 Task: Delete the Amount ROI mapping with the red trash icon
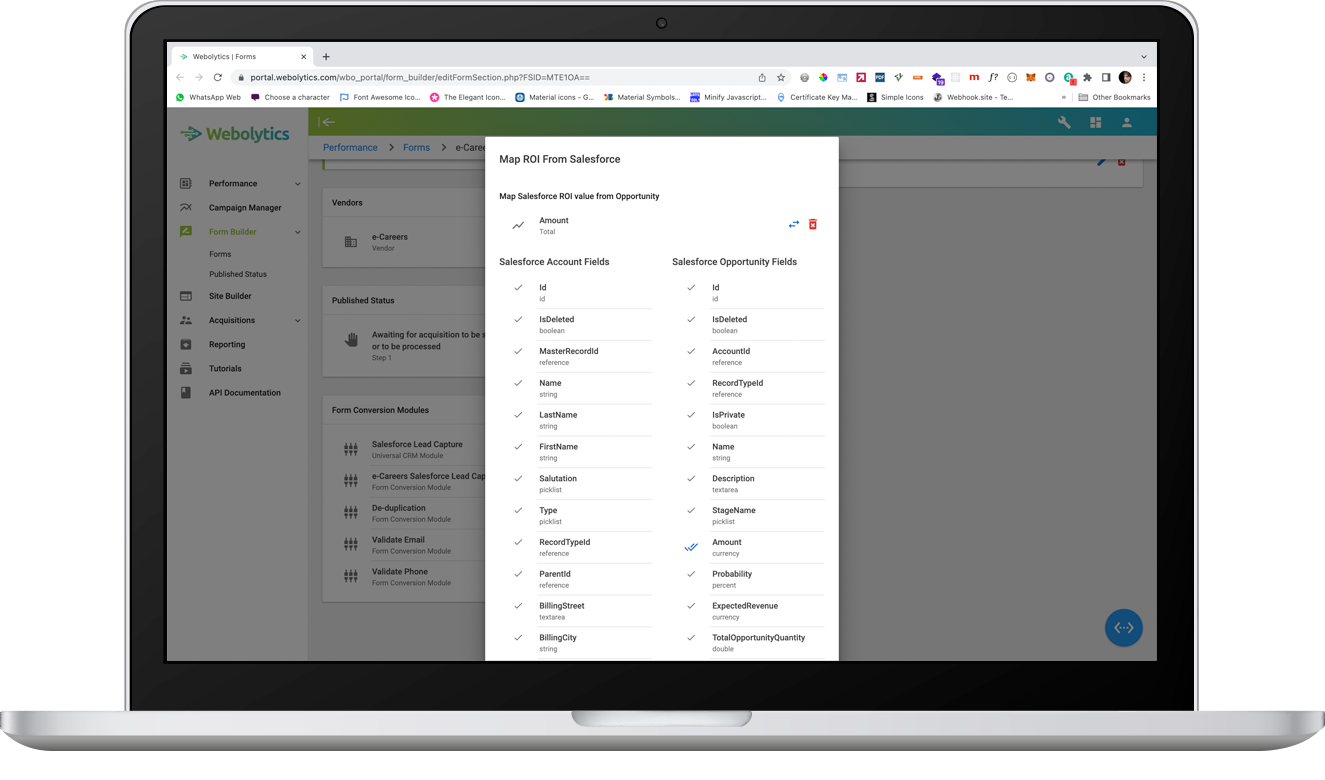point(812,224)
